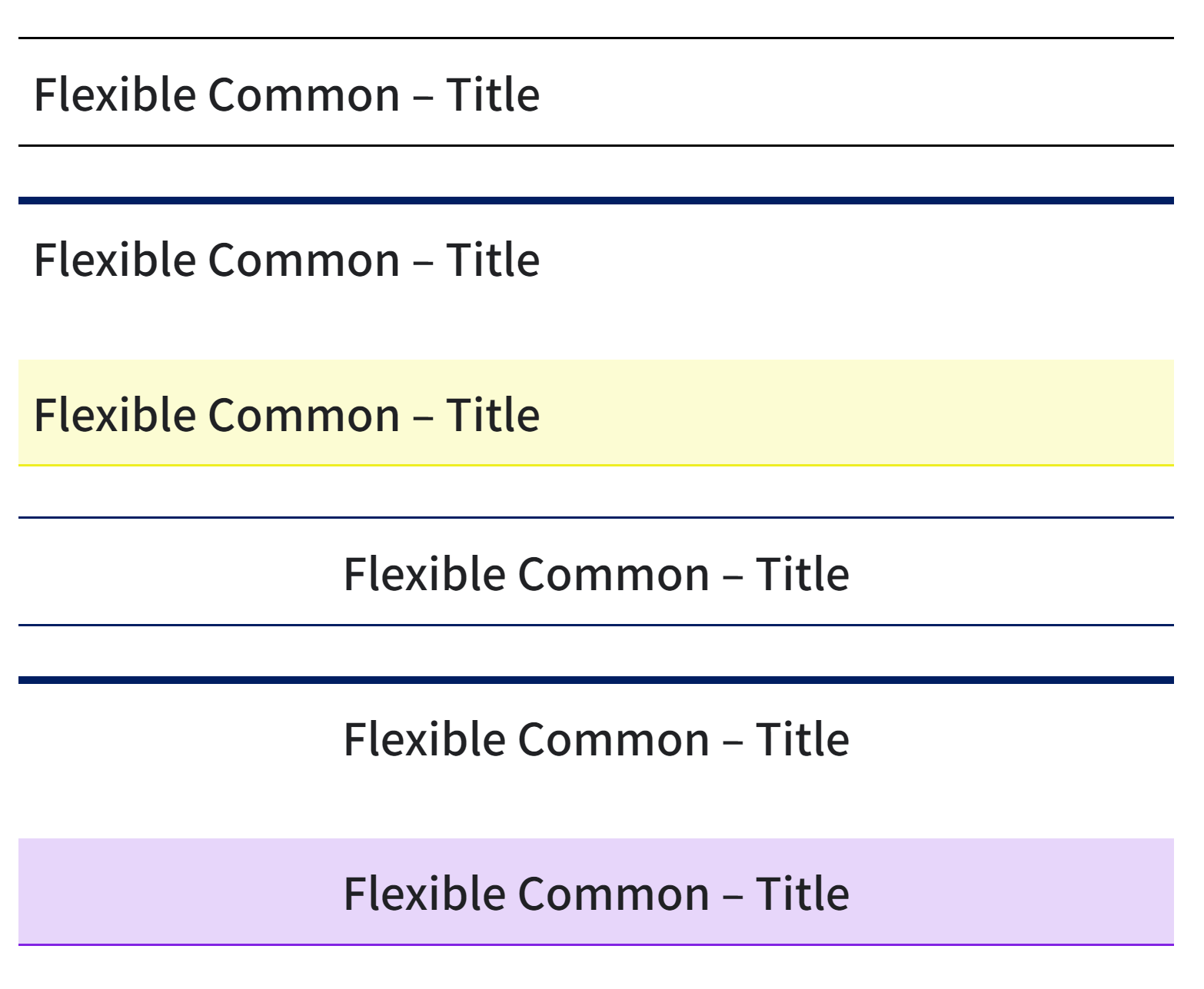
Task: Click the thin black line above first title
Action: [596, 38]
